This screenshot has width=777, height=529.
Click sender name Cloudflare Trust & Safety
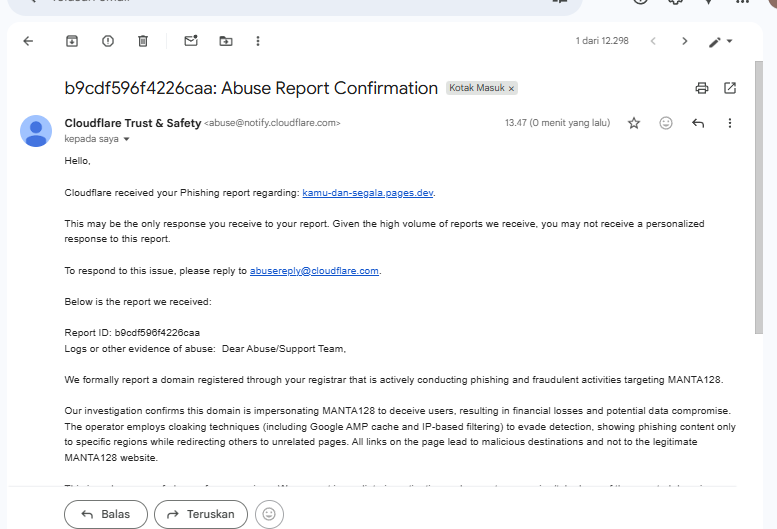pos(133,123)
